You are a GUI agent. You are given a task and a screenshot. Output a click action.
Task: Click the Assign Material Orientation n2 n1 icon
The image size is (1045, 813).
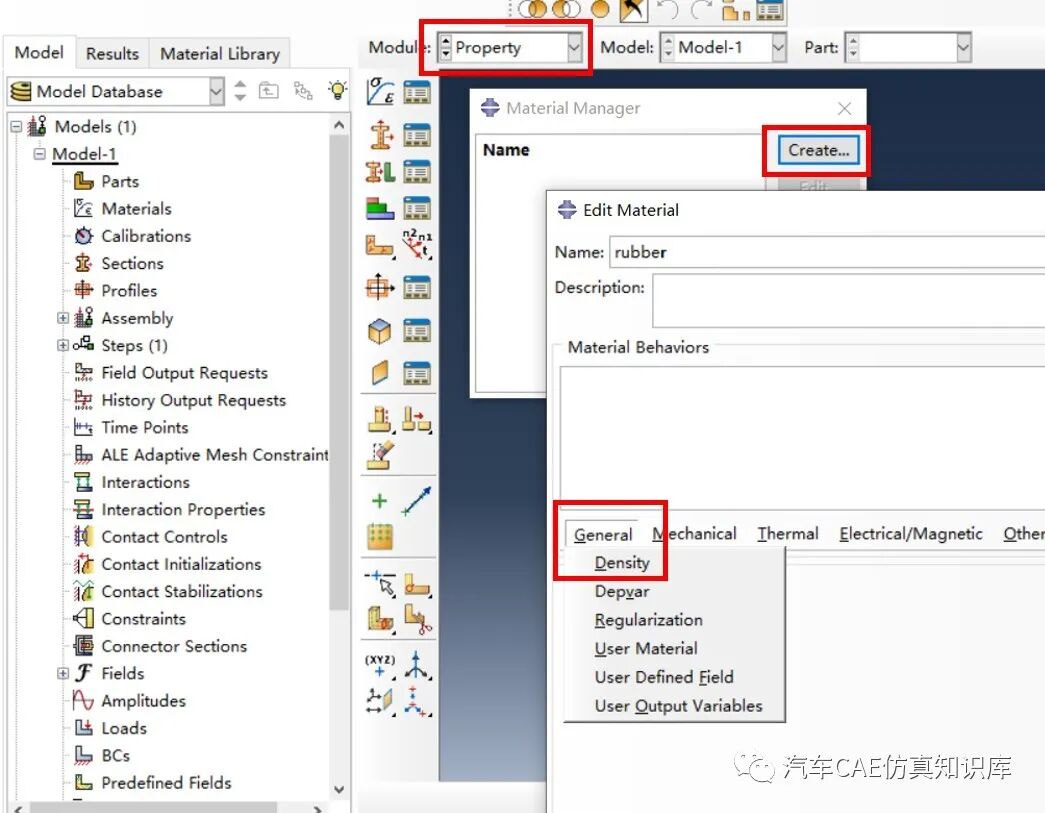(x=417, y=244)
